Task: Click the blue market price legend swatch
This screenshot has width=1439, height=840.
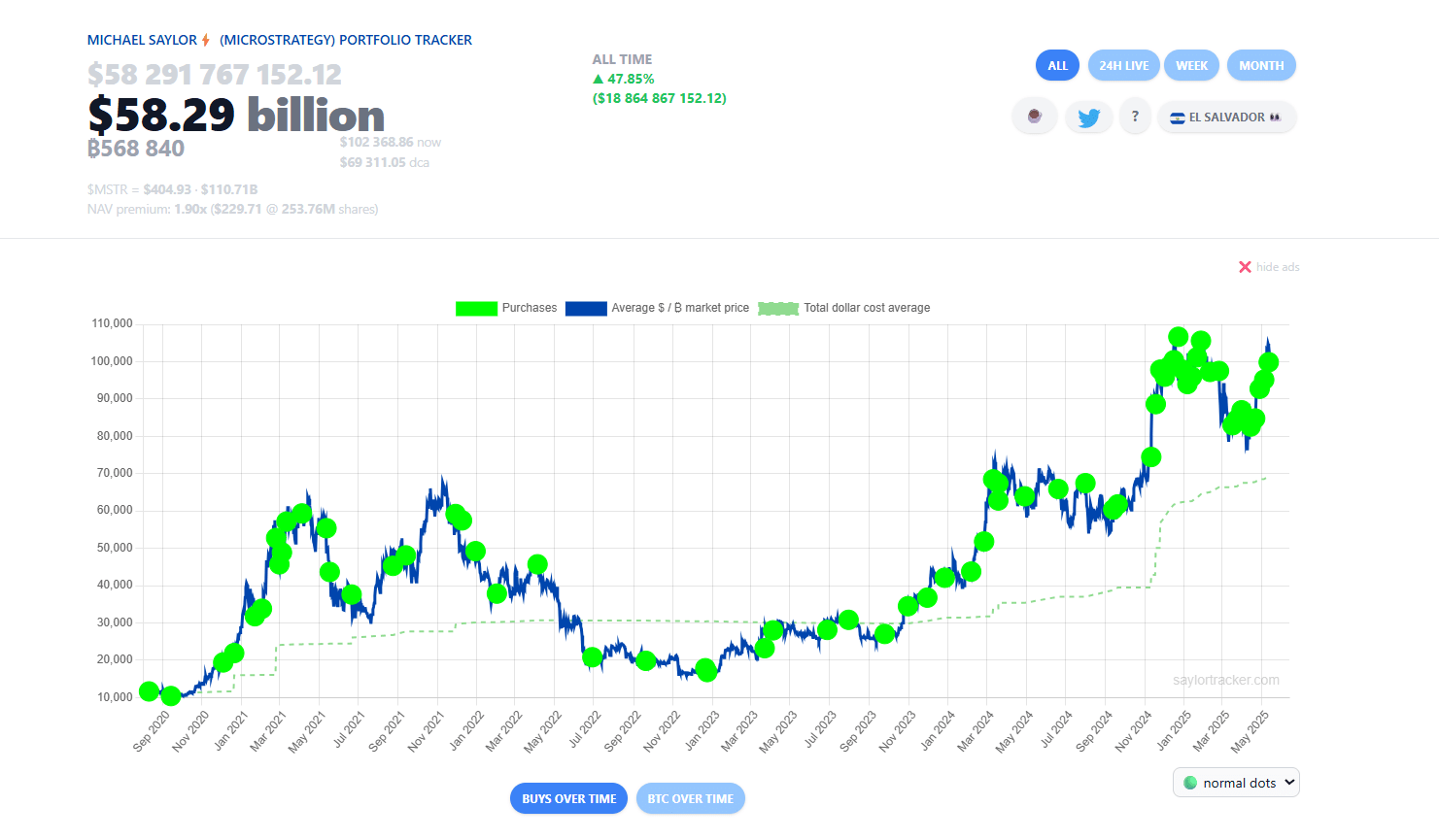Action: pos(586,308)
